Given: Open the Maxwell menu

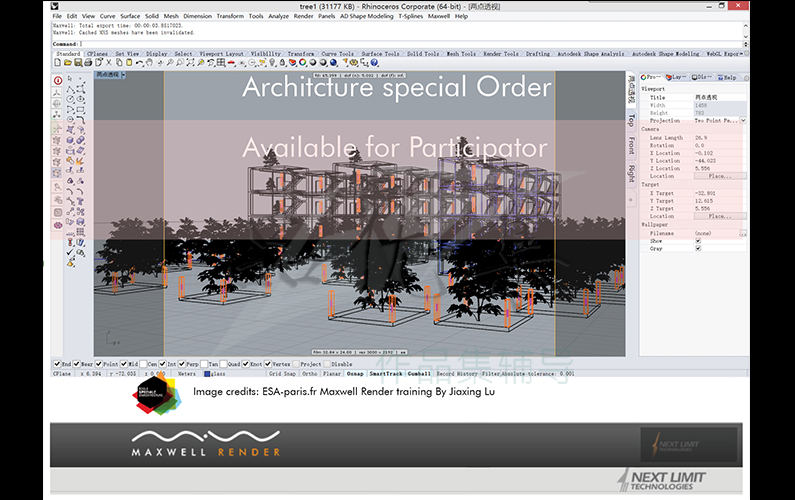Looking at the screenshot, I should (x=439, y=16).
